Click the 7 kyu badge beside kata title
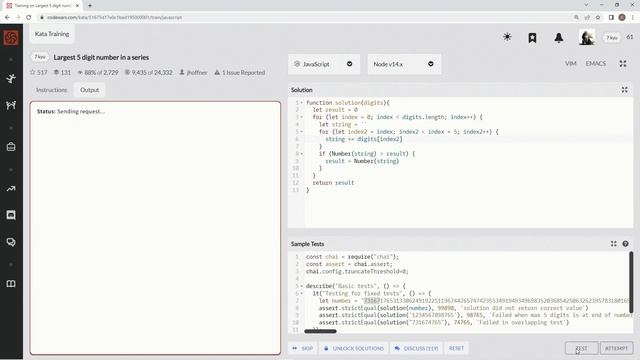This screenshot has width=640, height=360. (40, 57)
